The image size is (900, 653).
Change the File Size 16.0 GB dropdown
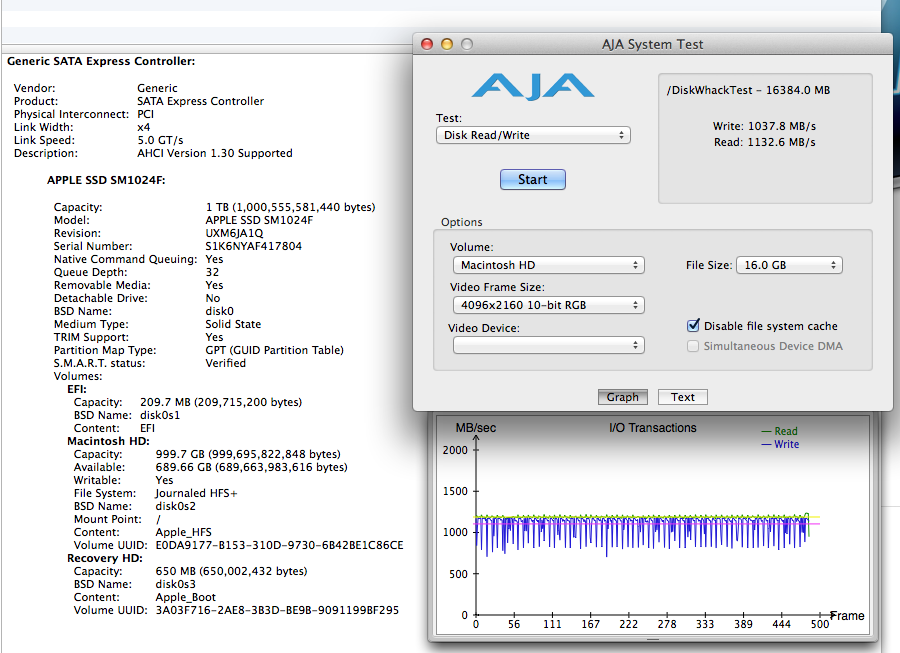(x=789, y=265)
